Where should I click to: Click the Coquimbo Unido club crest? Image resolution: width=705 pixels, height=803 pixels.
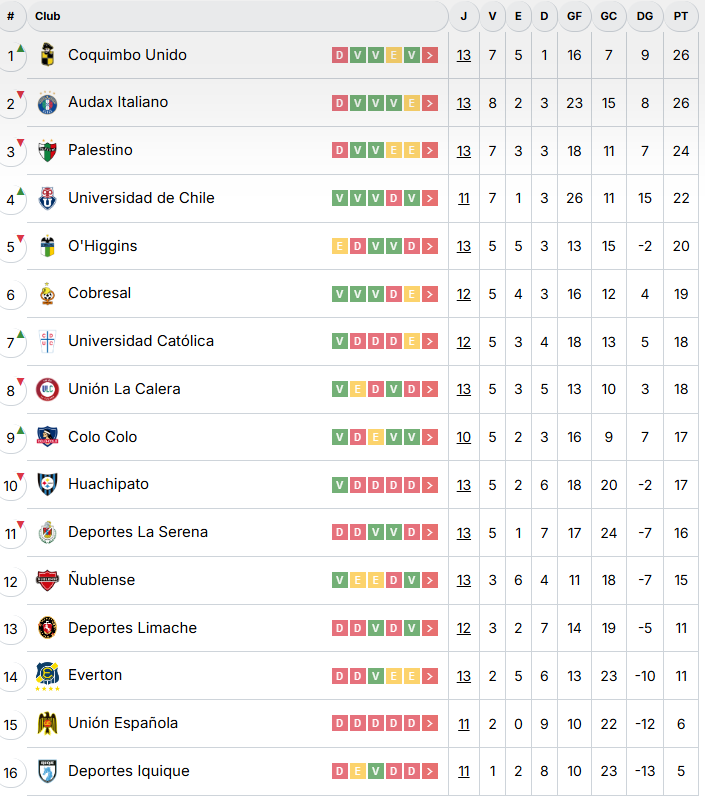[x=47, y=55]
